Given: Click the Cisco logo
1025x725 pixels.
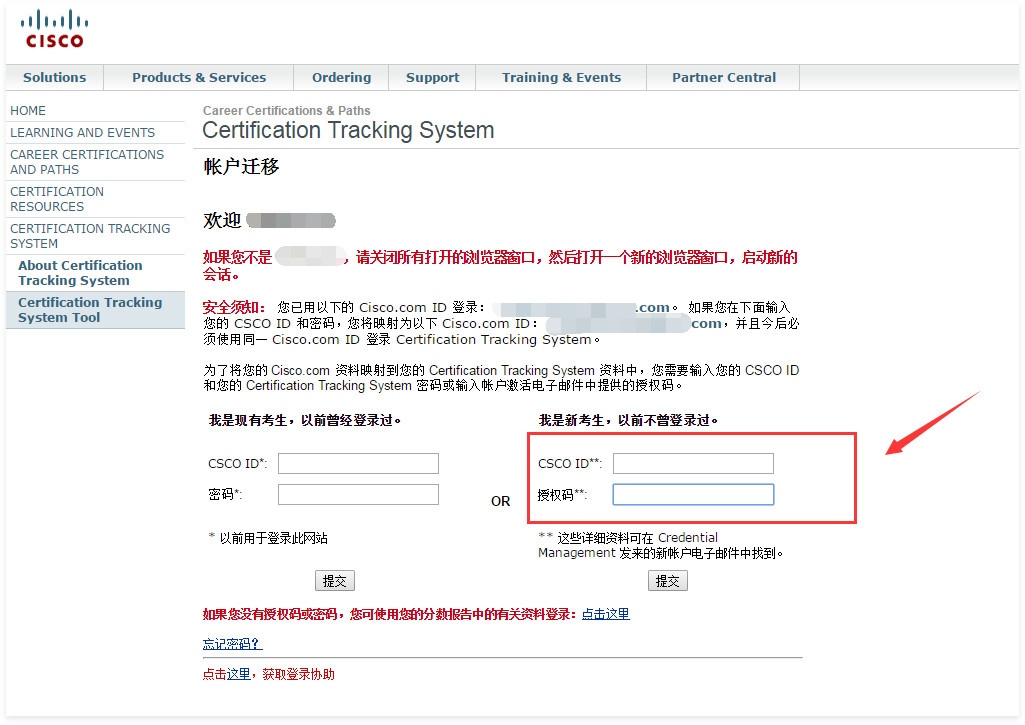Looking at the screenshot, I should (54, 29).
